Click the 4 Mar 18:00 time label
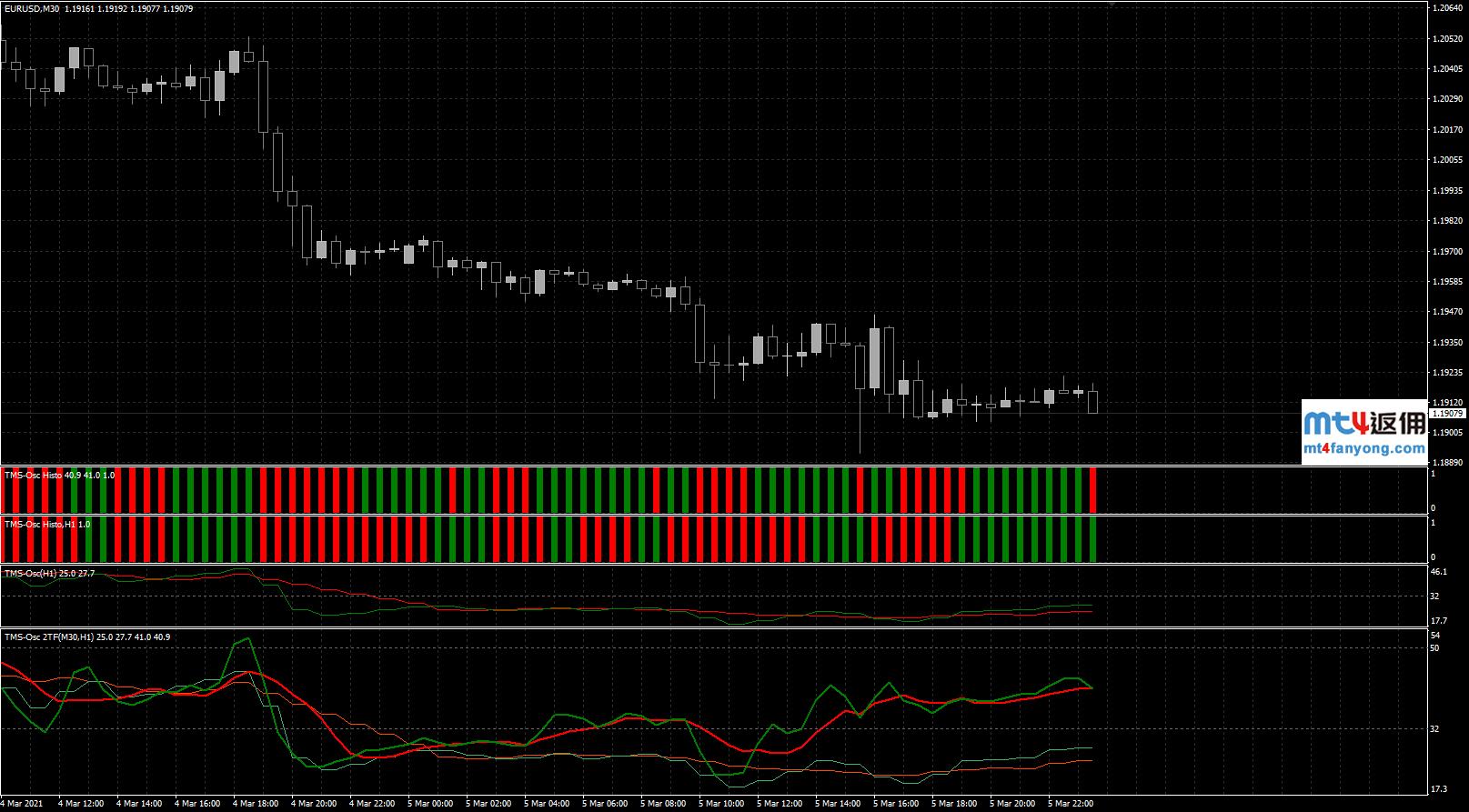 pyautogui.click(x=255, y=804)
